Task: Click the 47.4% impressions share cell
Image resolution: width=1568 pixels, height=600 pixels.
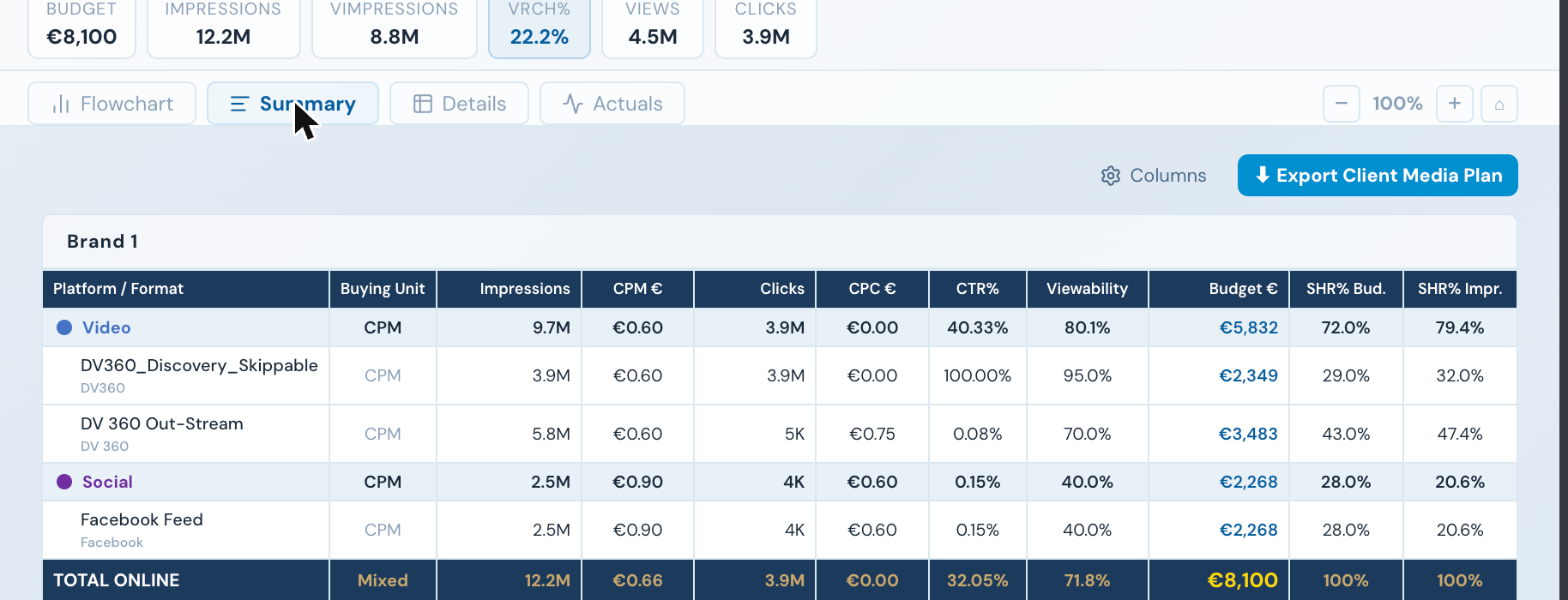Action: [1460, 434]
